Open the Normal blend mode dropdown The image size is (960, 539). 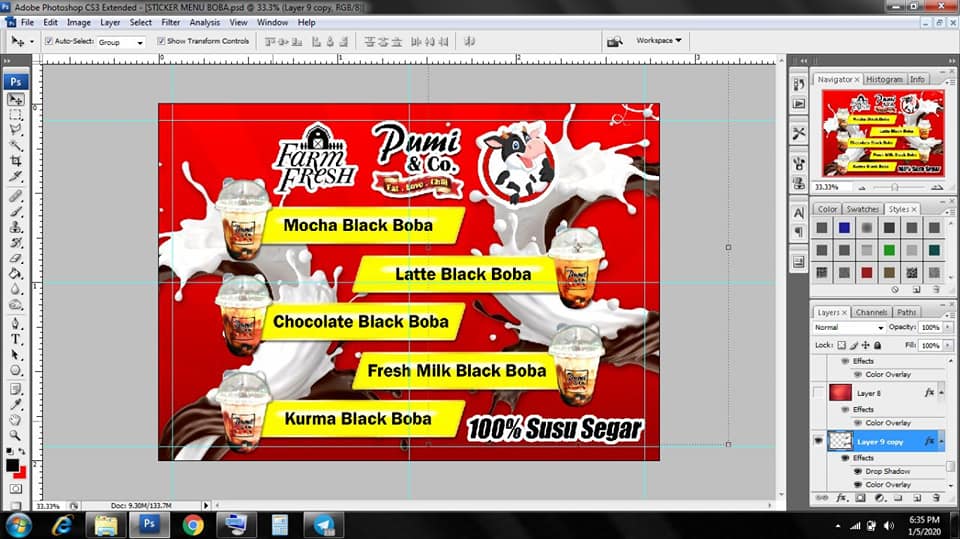(x=849, y=328)
